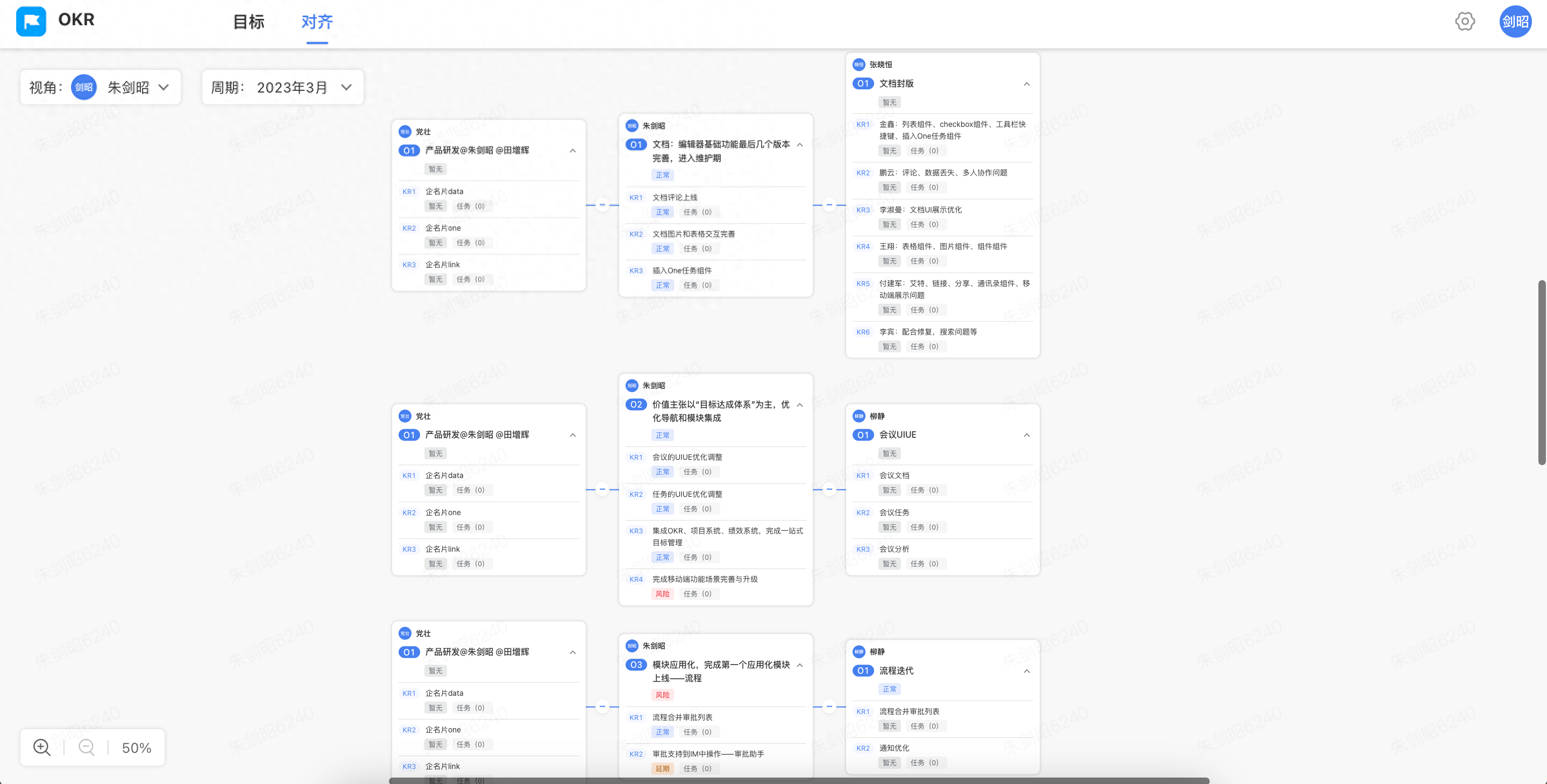Collapse the 文档封版 objective card
The image size is (1547, 784).
pyautogui.click(x=1026, y=84)
